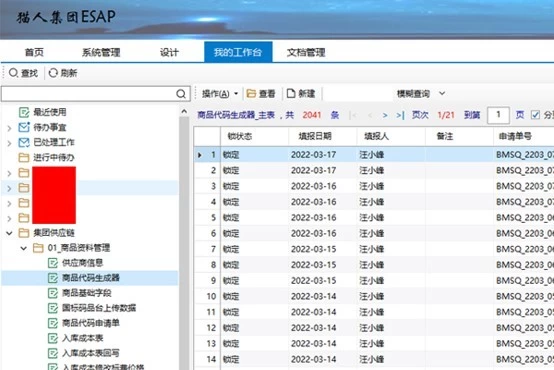554x370 pixels.
Task: Expand the 已处理工作 node
Action: [10, 143]
